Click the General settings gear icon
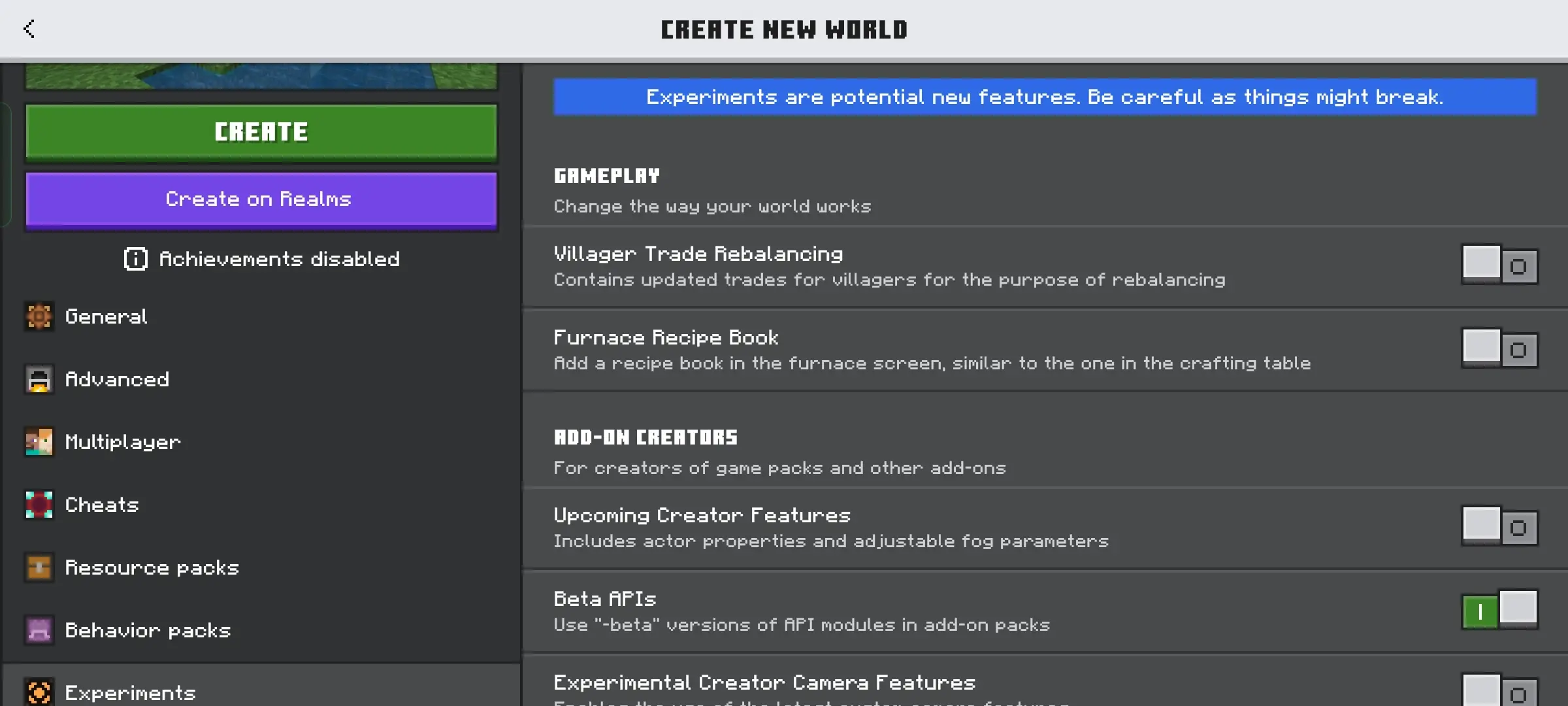1568x706 pixels. 39,316
